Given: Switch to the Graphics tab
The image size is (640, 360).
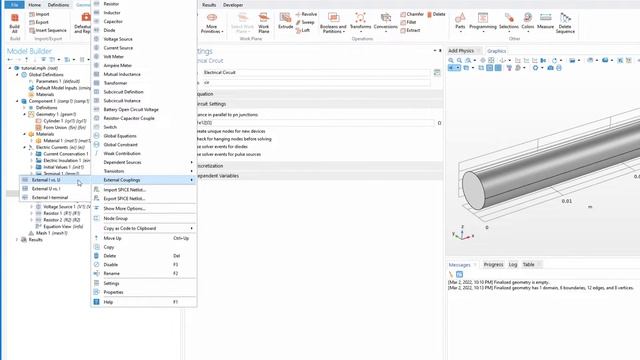Looking at the screenshot, I should 496,51.
